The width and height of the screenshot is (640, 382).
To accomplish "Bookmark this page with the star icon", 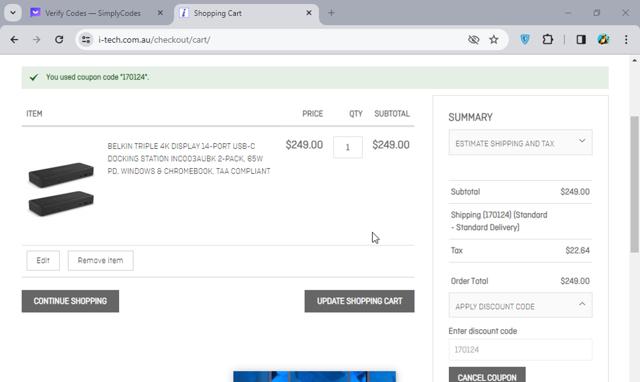I will pyautogui.click(x=494, y=40).
